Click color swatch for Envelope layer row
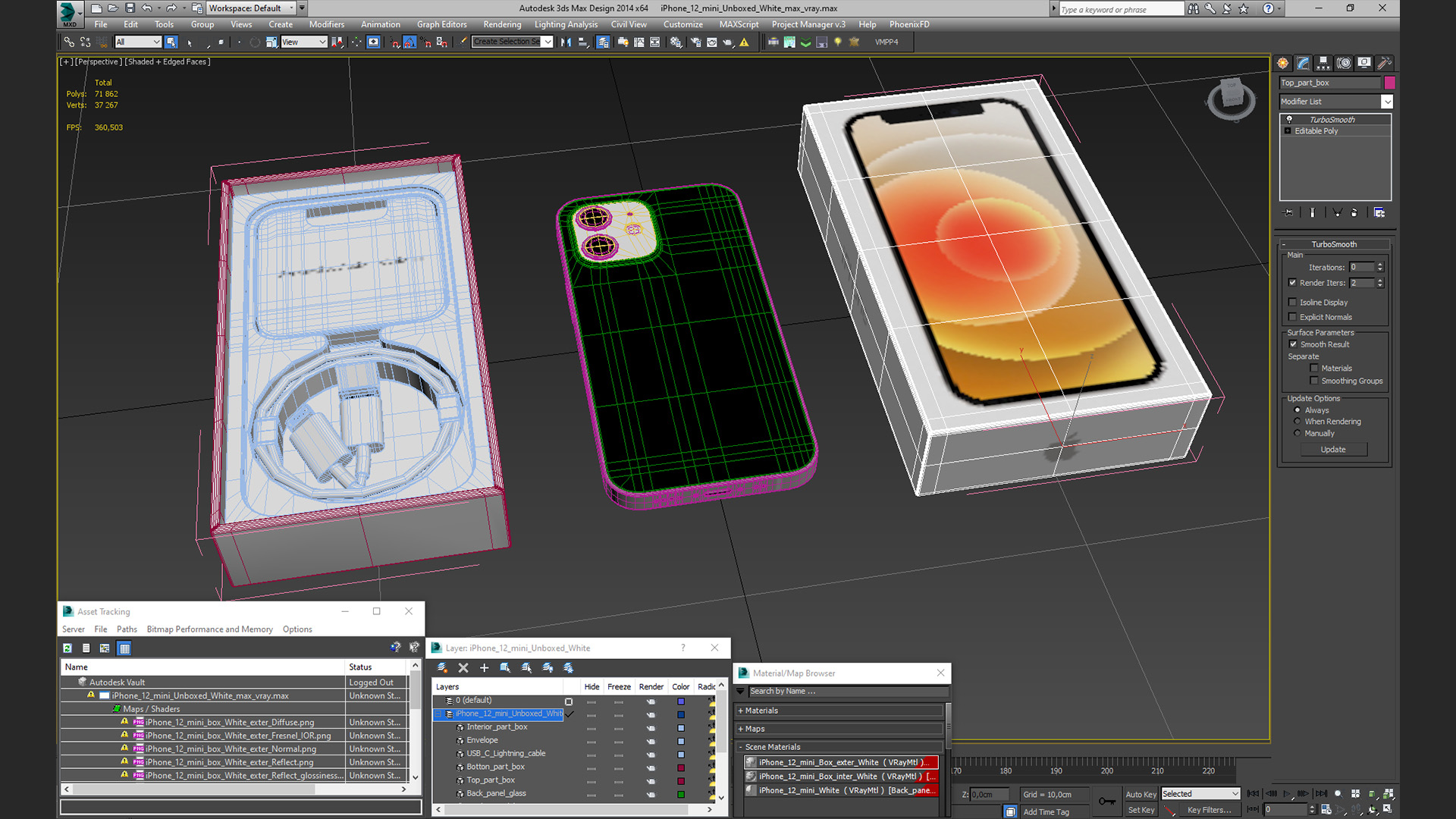 coord(680,741)
